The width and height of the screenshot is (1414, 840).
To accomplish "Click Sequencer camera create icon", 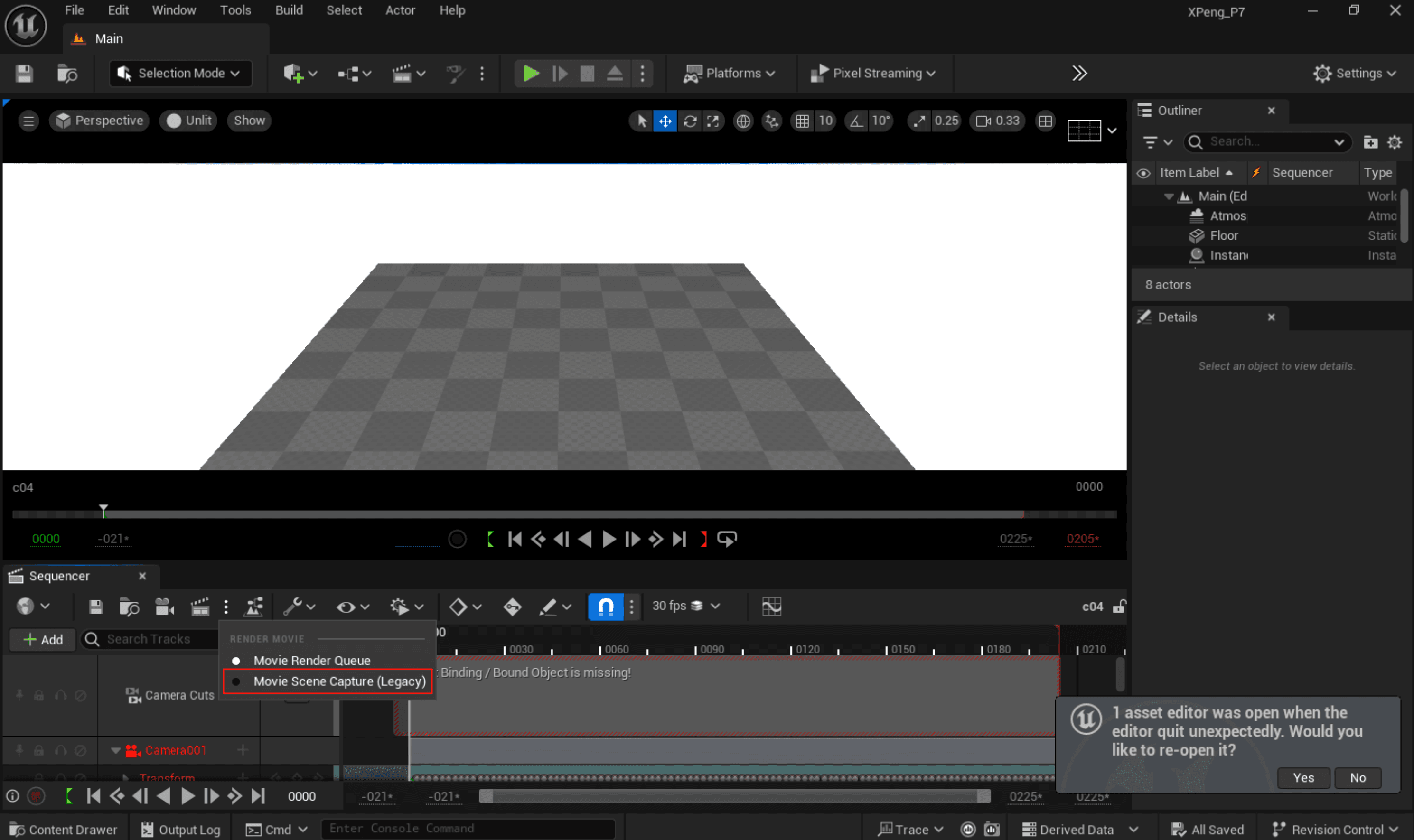I will tap(164, 607).
